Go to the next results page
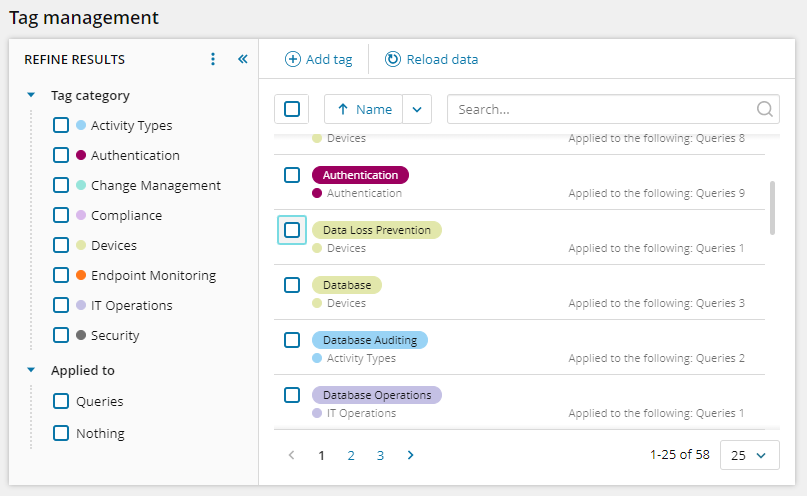This screenshot has width=807, height=496. coord(410,455)
